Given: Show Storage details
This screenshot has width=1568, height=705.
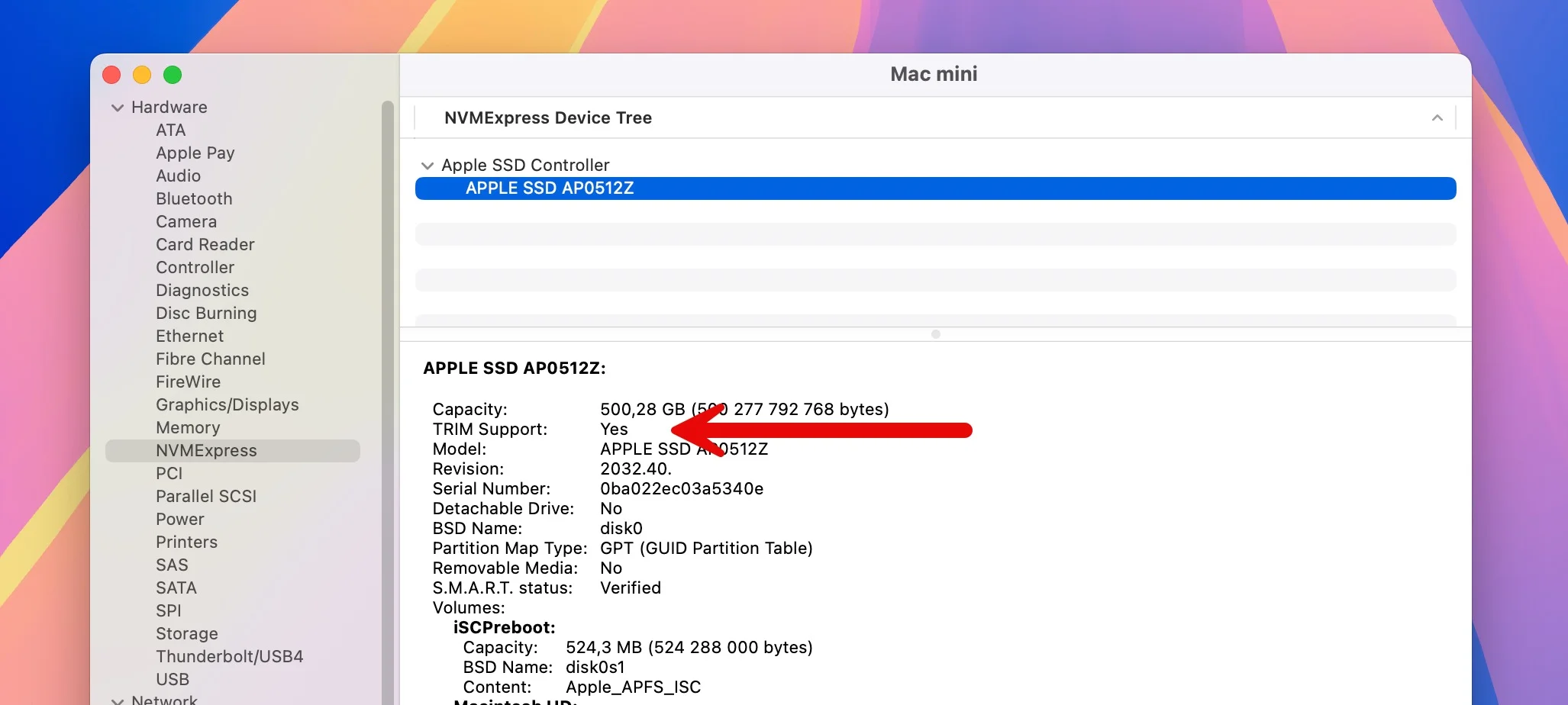Looking at the screenshot, I should [186, 633].
